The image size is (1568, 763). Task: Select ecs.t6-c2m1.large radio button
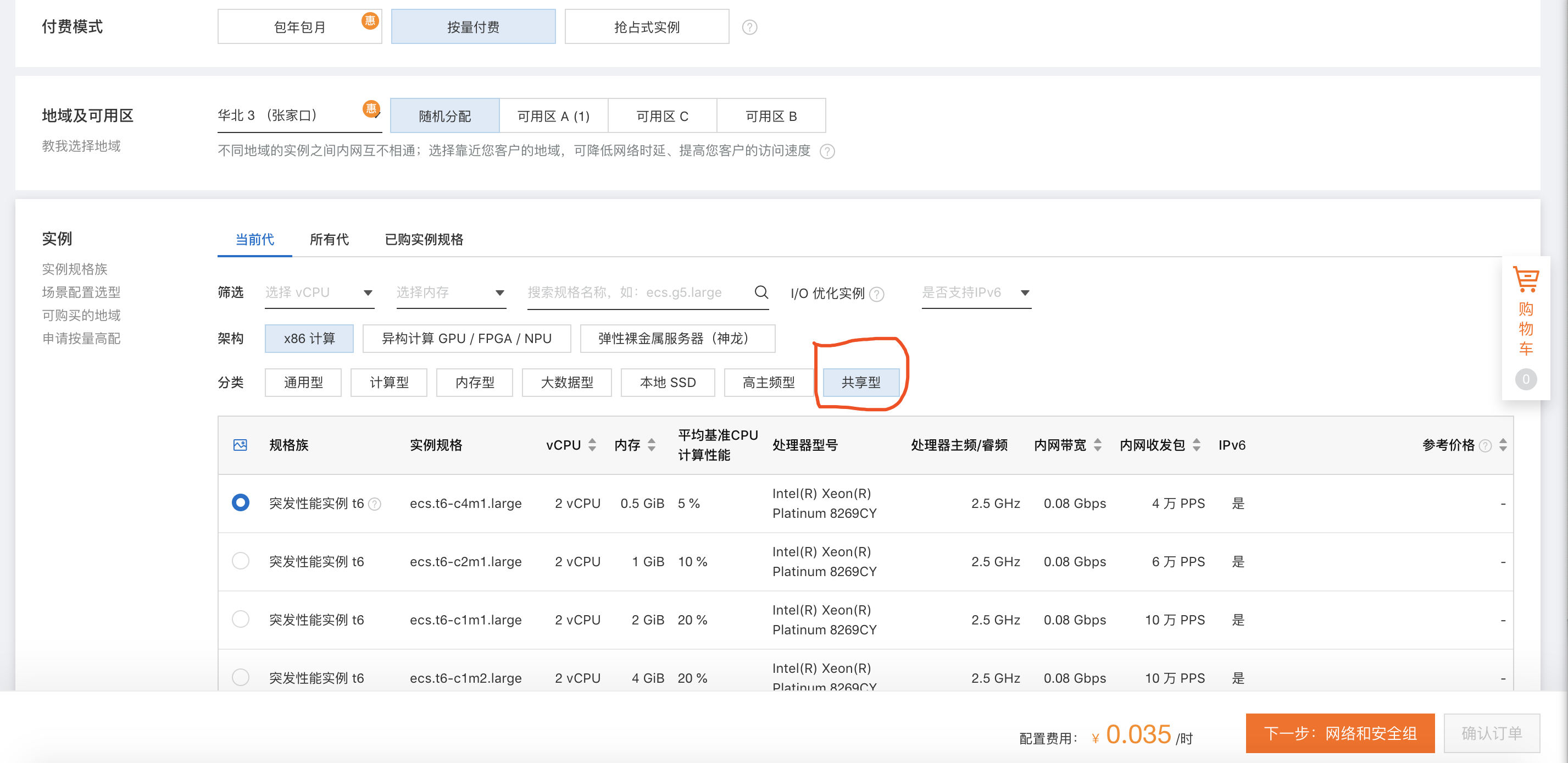[241, 561]
